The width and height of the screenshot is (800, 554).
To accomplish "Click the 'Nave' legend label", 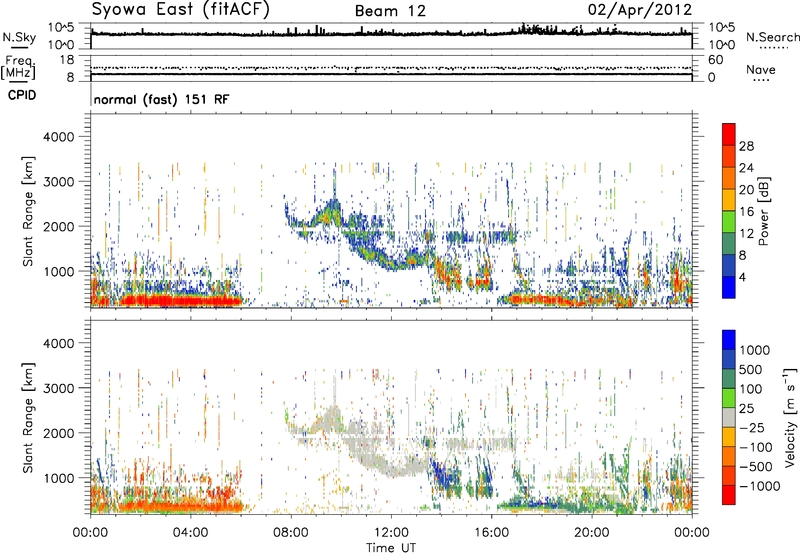I will (761, 70).
